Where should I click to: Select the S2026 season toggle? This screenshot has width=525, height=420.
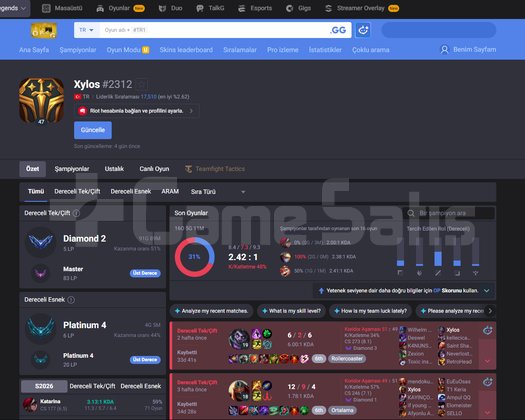click(x=44, y=386)
